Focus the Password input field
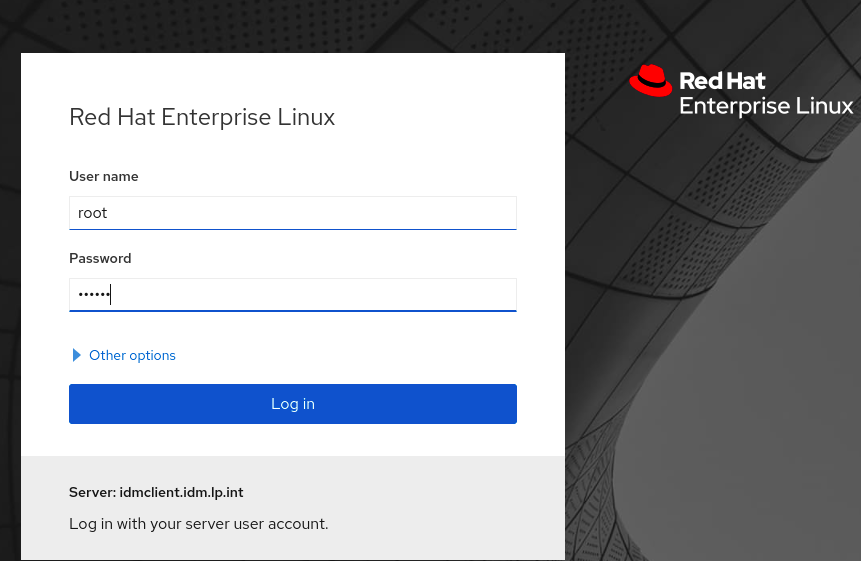This screenshot has height=561, width=861. tap(293, 295)
